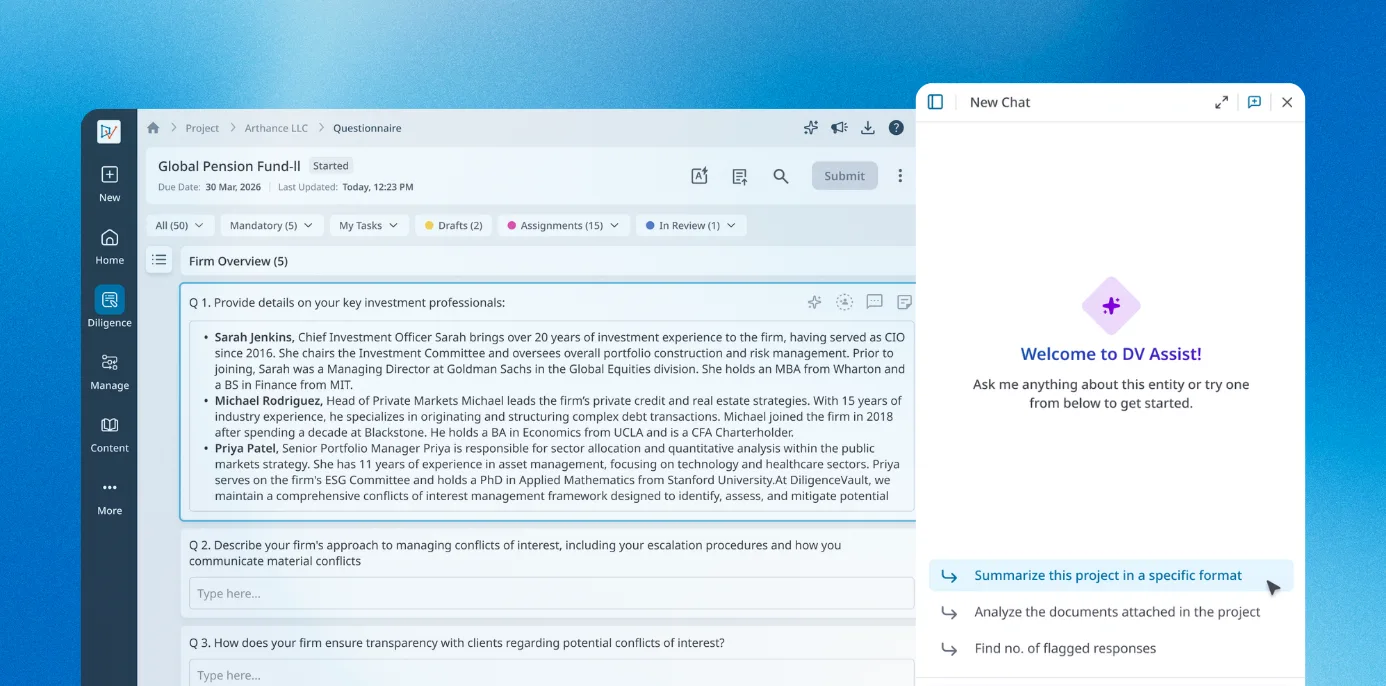
Task: Click the DV Assist sparkle diamond logo
Action: 1111,306
